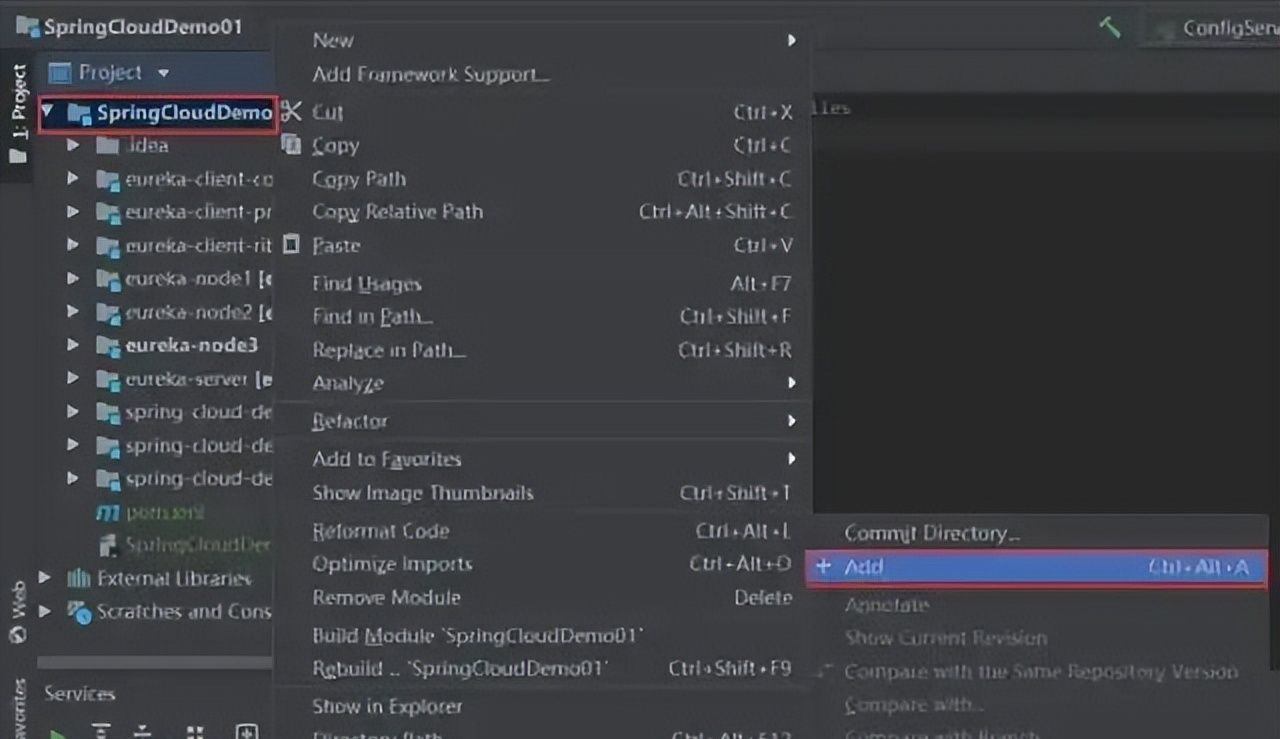This screenshot has width=1280, height=739.
Task: Expand the External Libraries node
Action: [45, 578]
